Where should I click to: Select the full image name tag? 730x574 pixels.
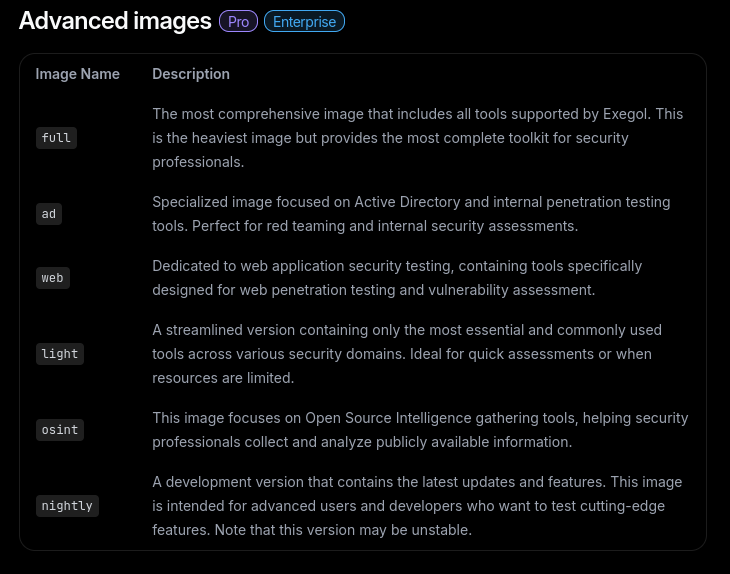[x=56, y=138]
